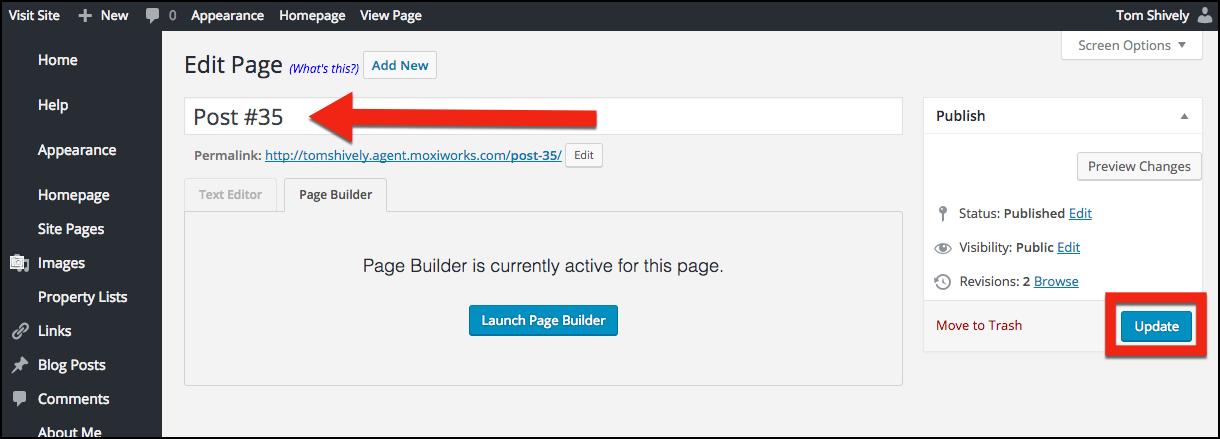This screenshot has width=1220, height=439.
Task: Open Blog Posts via the pushpin icon
Action: (x=19, y=365)
